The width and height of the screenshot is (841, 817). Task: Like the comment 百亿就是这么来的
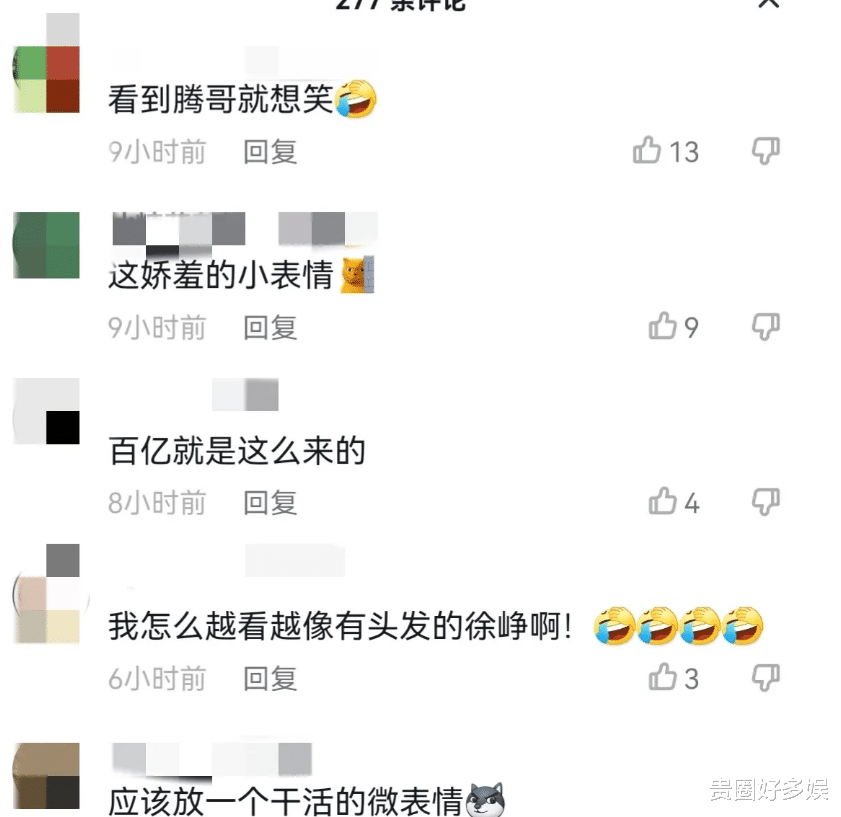662,501
